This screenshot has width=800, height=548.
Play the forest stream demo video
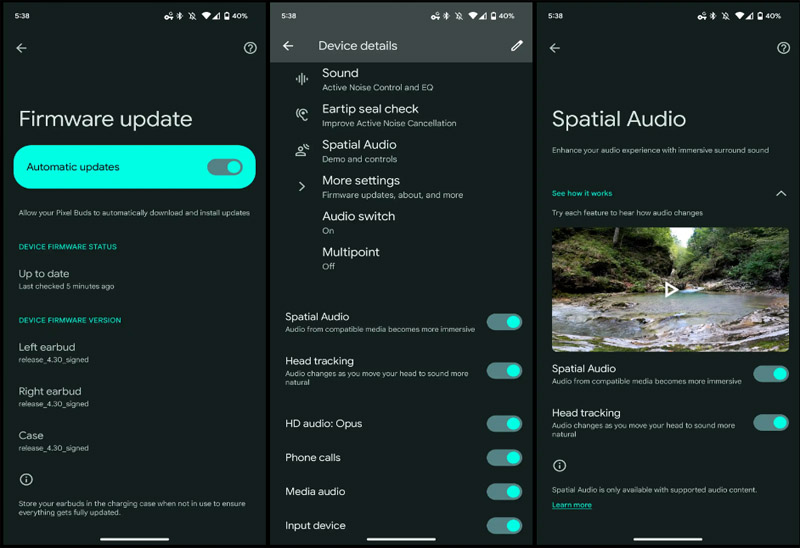pyautogui.click(x=670, y=290)
